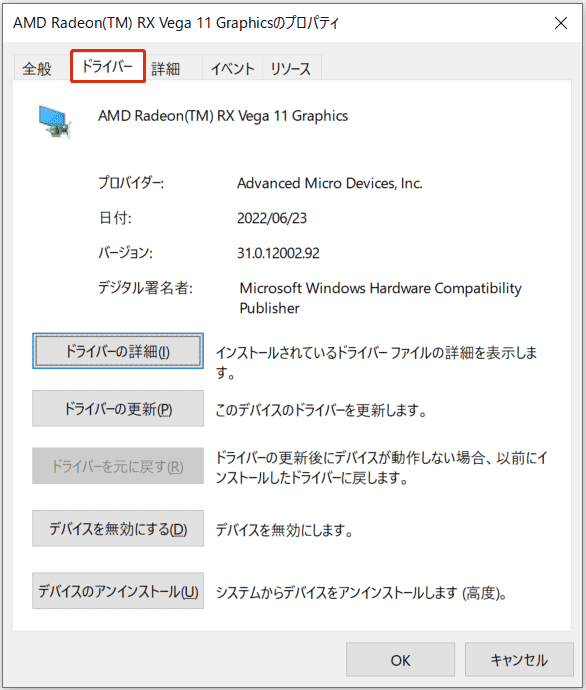
Task: Click the ドライバーを元に戻す(R) button
Action: tap(118, 466)
